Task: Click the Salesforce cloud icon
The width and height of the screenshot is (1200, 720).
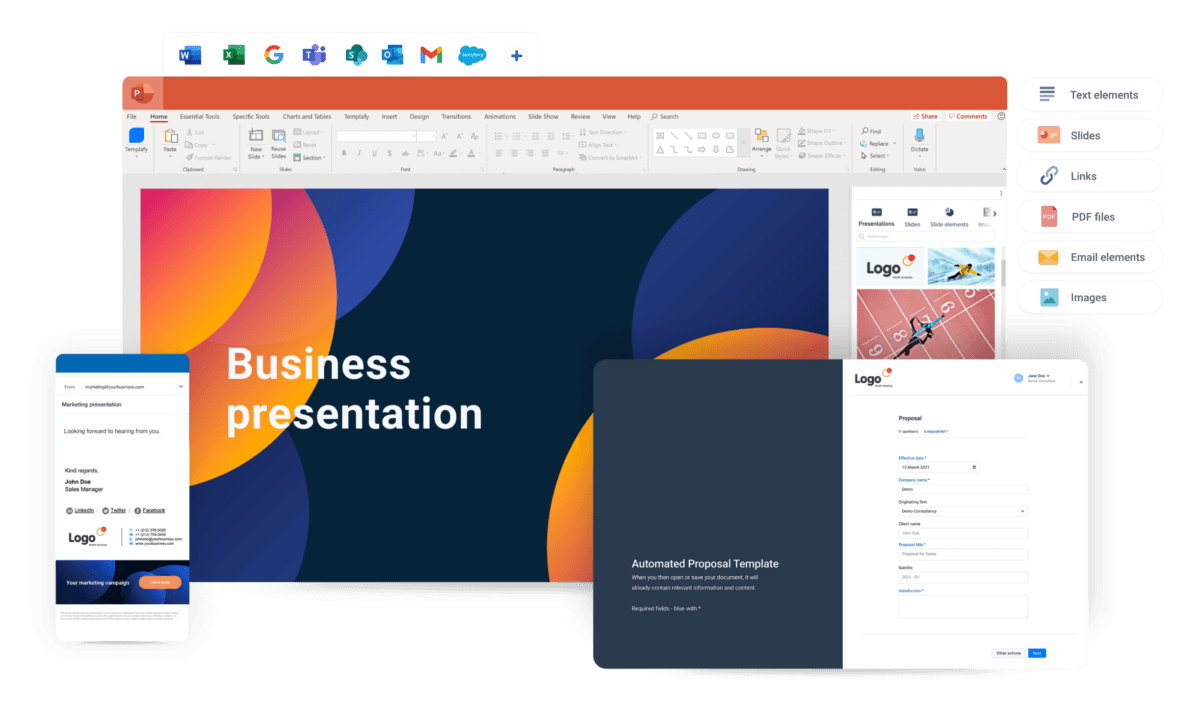Action: [x=472, y=55]
